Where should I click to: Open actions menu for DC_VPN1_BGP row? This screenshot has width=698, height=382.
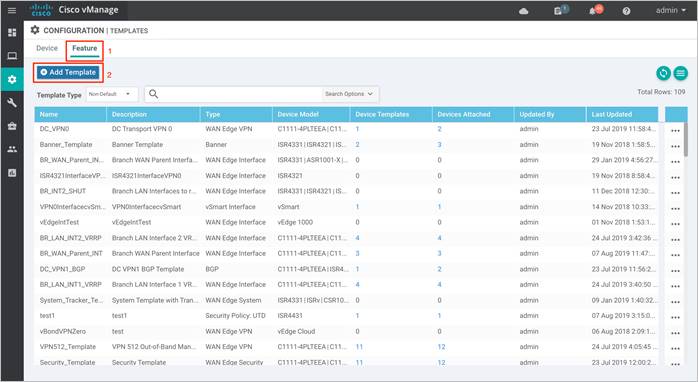click(675, 271)
